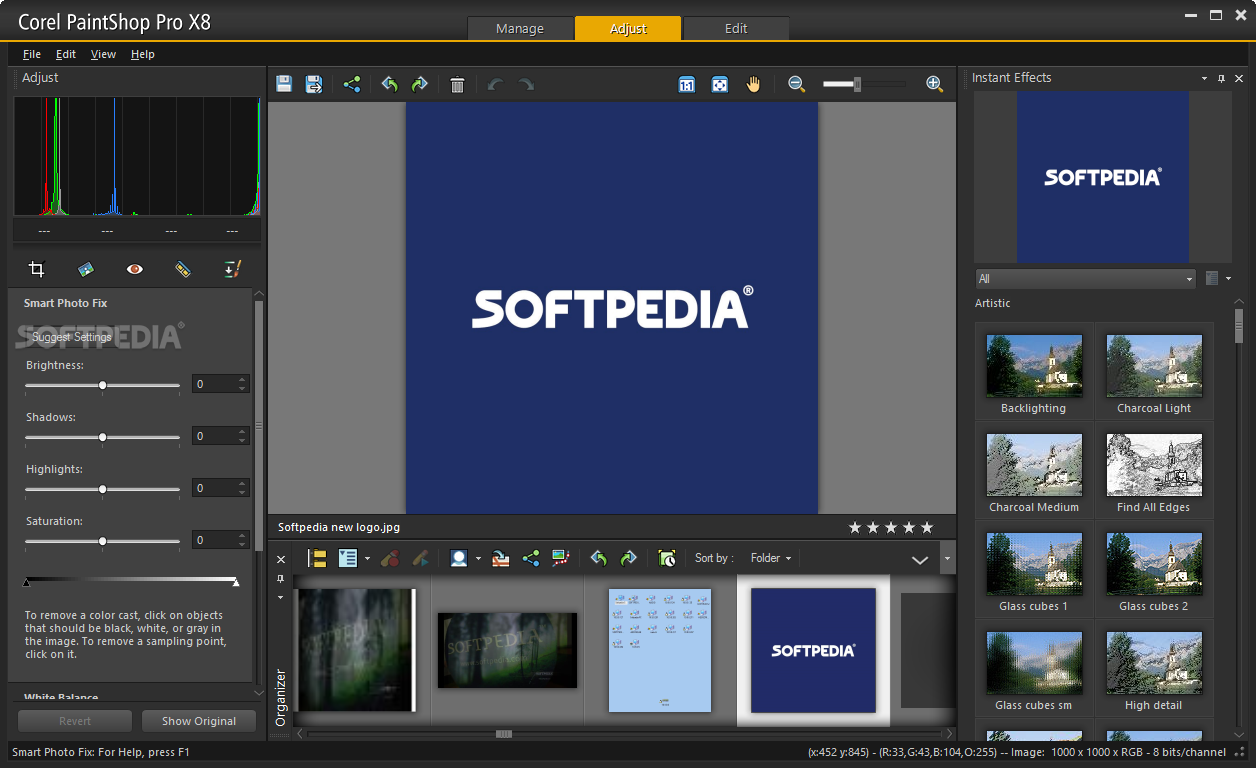The width and height of the screenshot is (1256, 768).
Task: Increase Brightness with the stepper up arrow
Action: 242,379
